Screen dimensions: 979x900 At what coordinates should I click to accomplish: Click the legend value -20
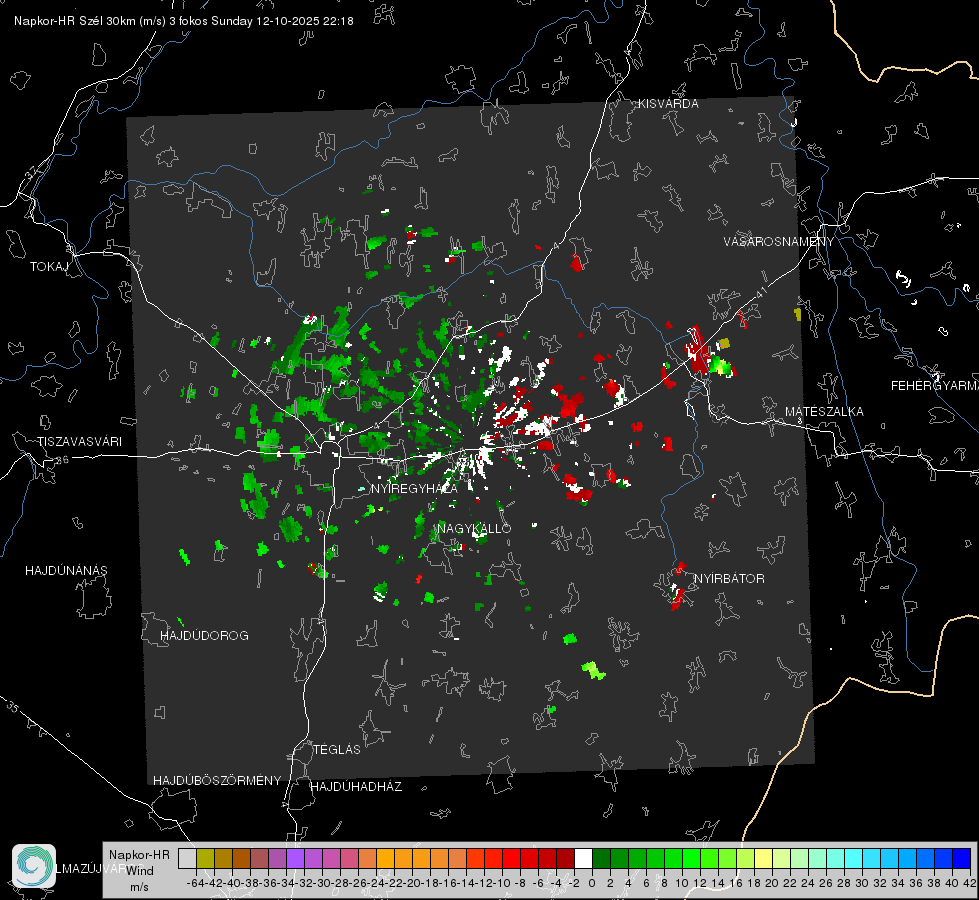tap(412, 883)
